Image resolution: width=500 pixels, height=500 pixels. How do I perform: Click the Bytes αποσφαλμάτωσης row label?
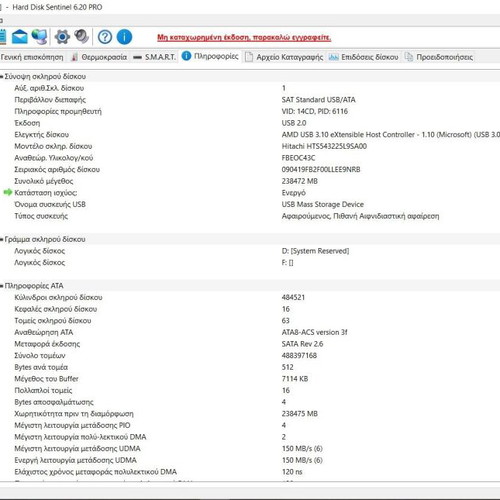[54, 402]
